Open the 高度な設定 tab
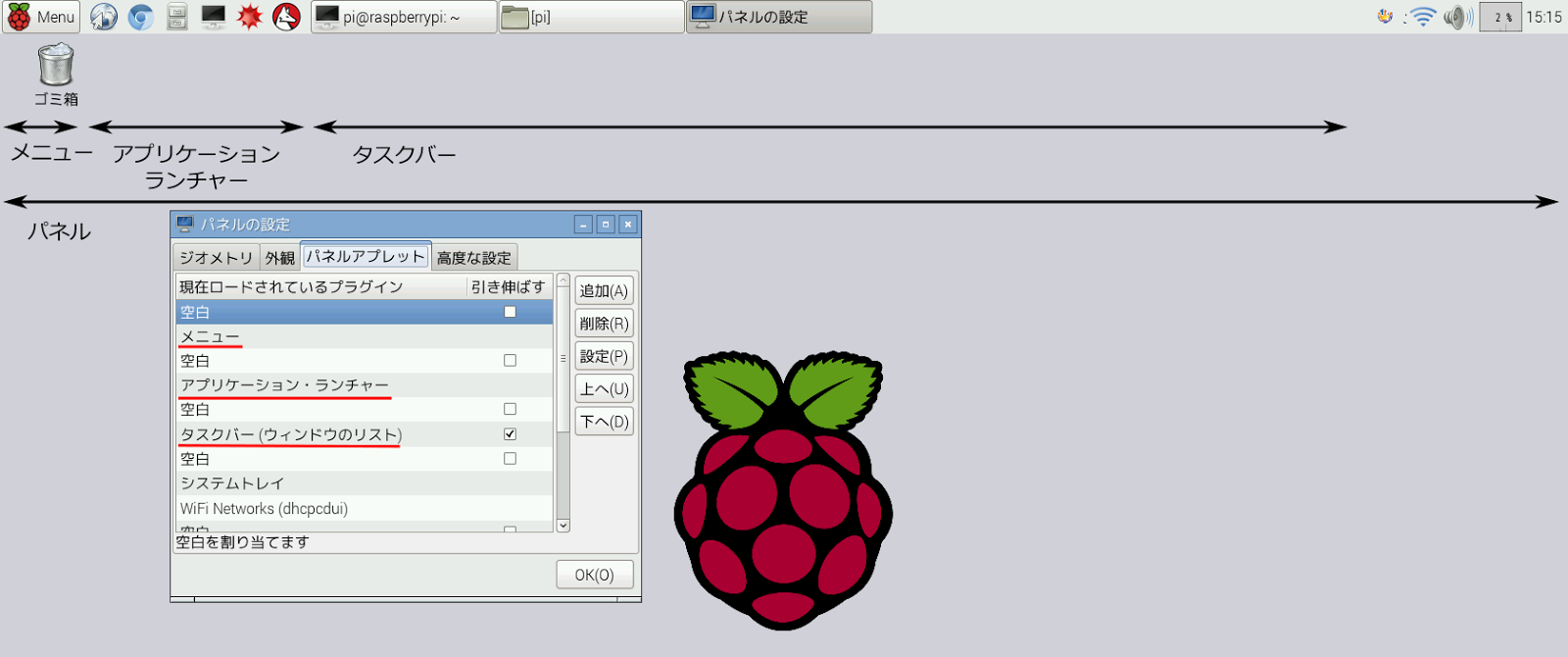The image size is (1568, 657). click(x=474, y=258)
